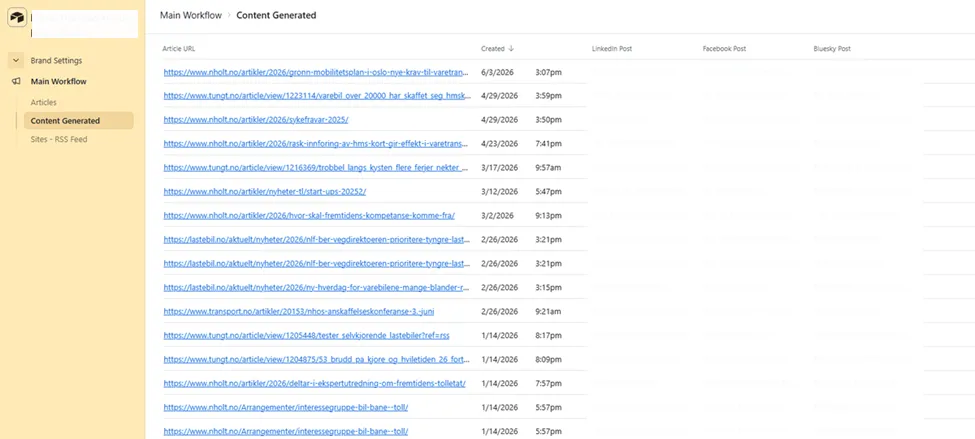Open Sites - RSS Feed page
The height and width of the screenshot is (439, 975).
point(59,139)
